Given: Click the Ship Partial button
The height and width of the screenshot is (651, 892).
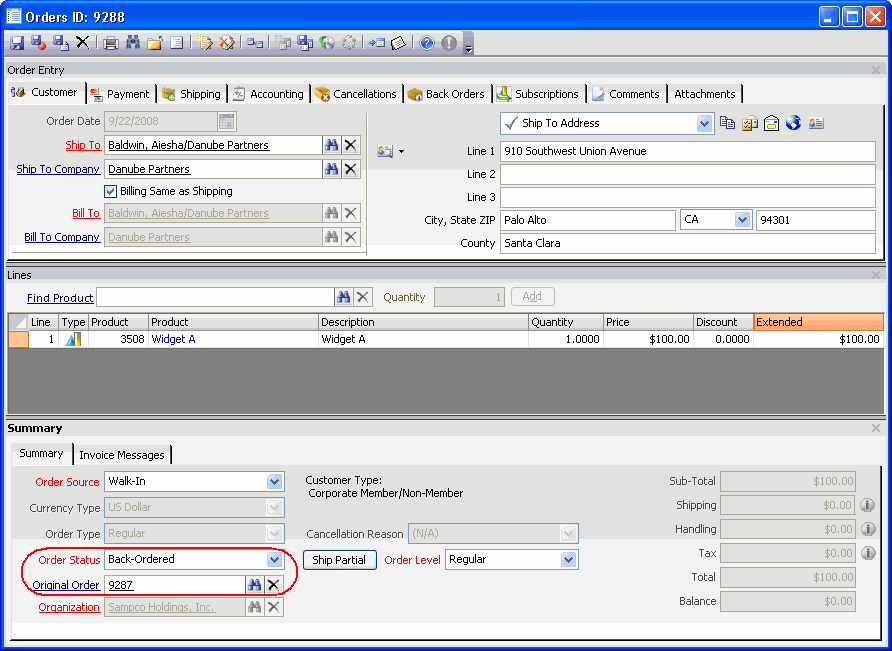Looking at the screenshot, I should click(x=339, y=560).
